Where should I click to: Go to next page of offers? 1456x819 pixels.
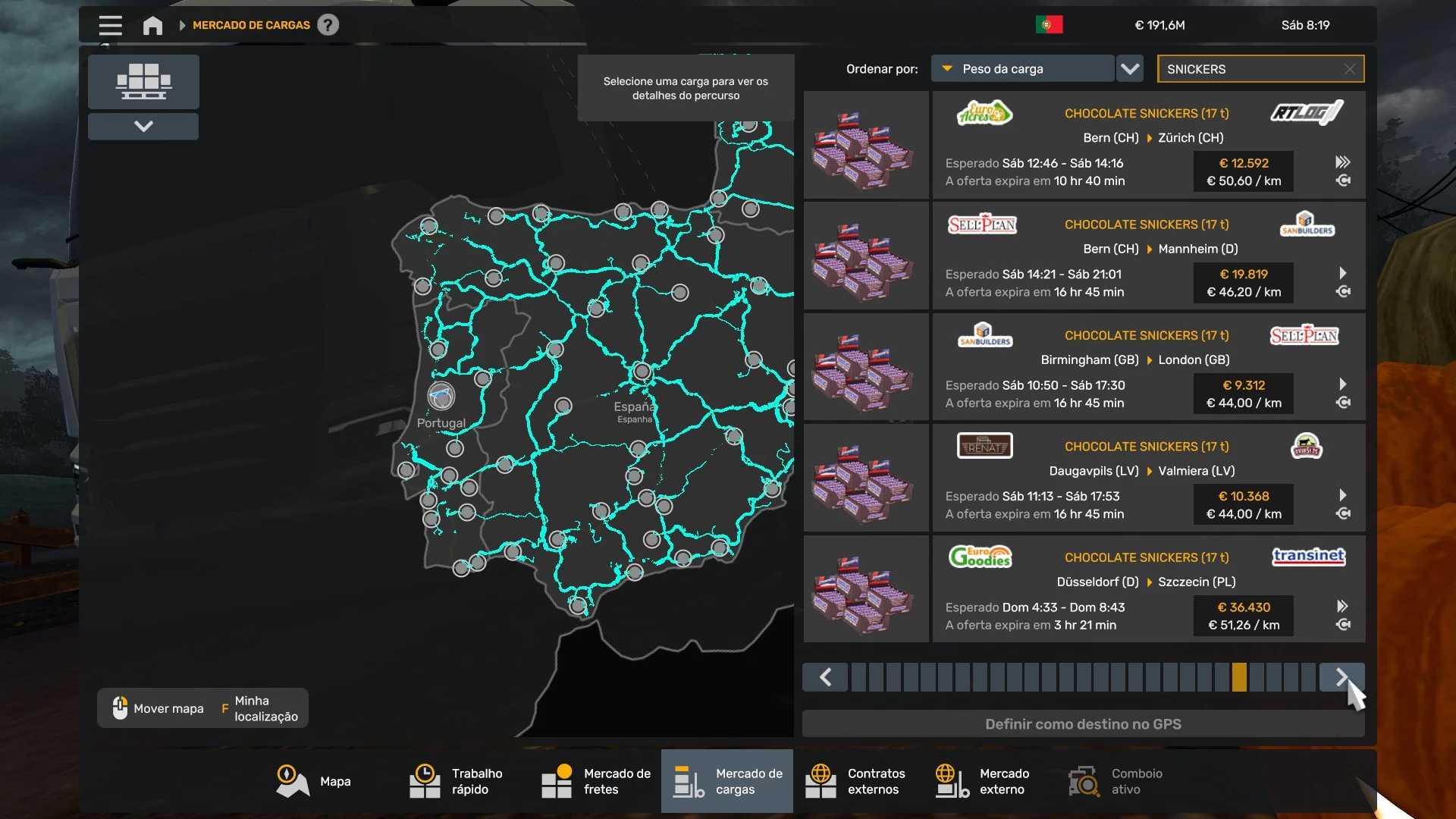click(x=1341, y=677)
